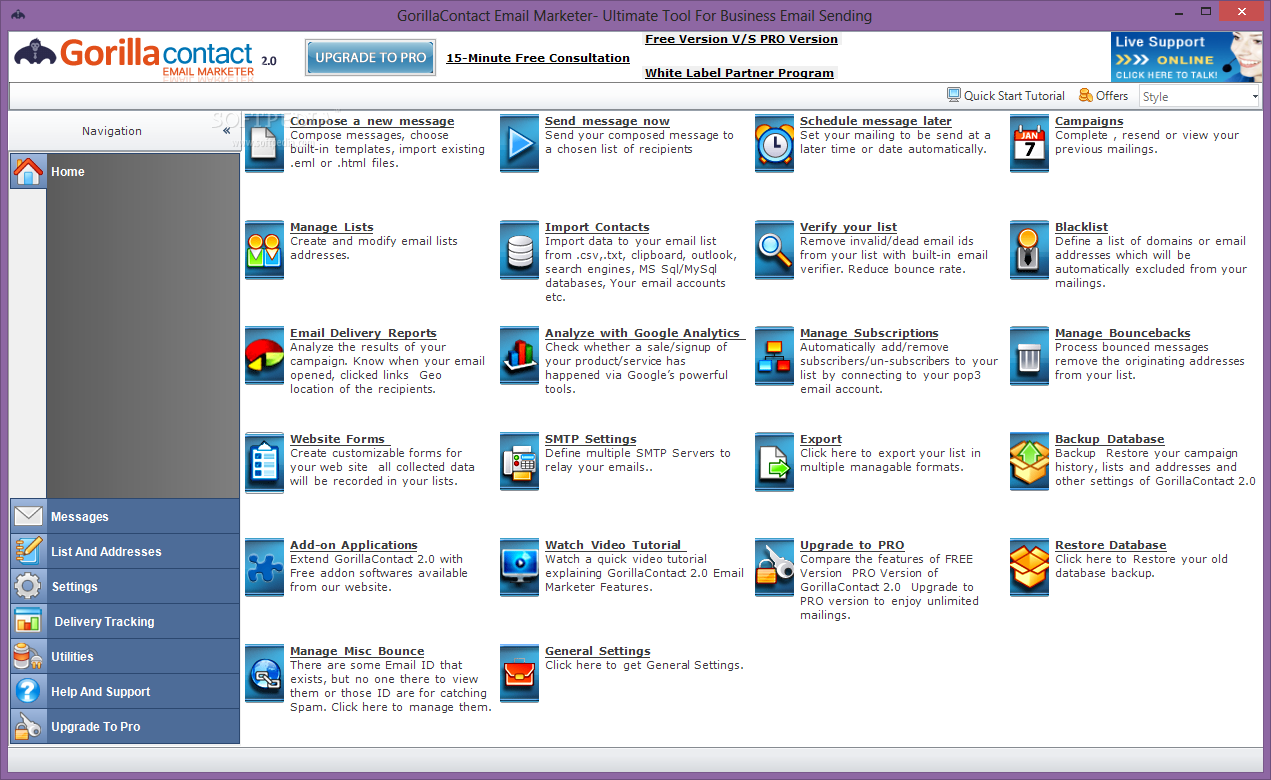Screen dimensions: 1271x780
Task: Click the Upgrade to PRO key icon
Action: click(x=775, y=568)
